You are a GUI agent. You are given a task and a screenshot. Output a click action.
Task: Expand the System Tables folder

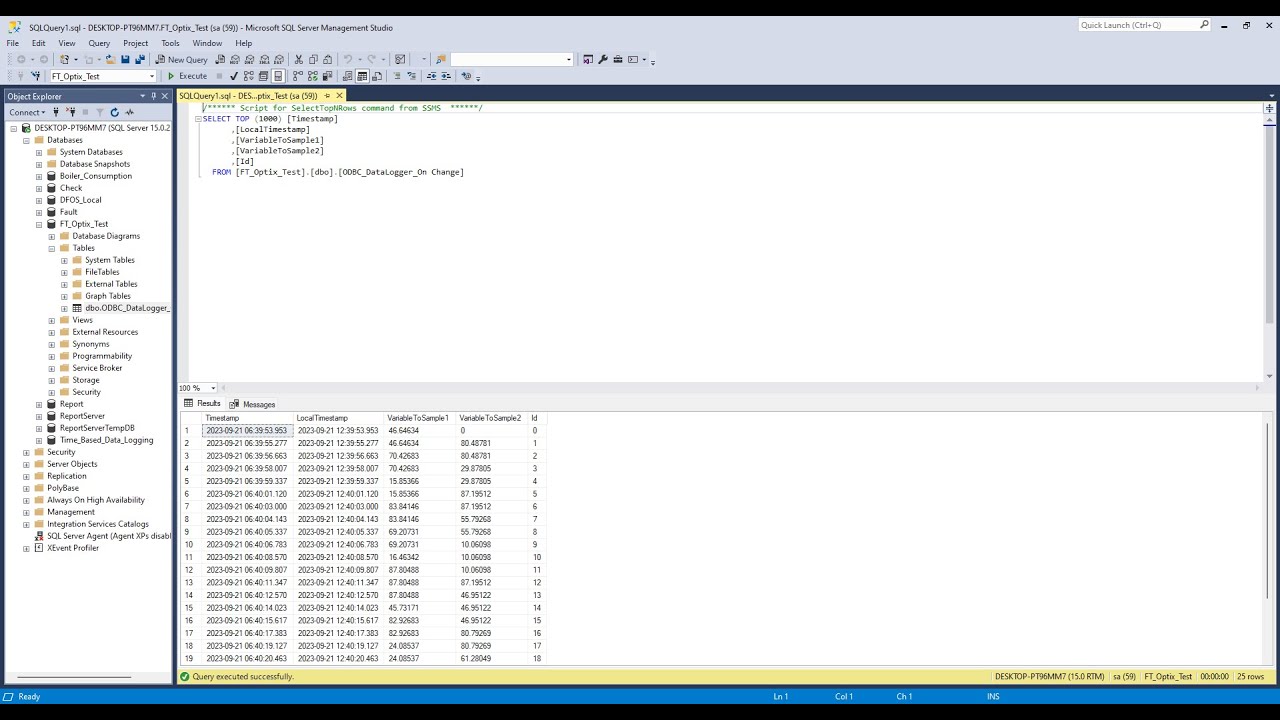64,260
